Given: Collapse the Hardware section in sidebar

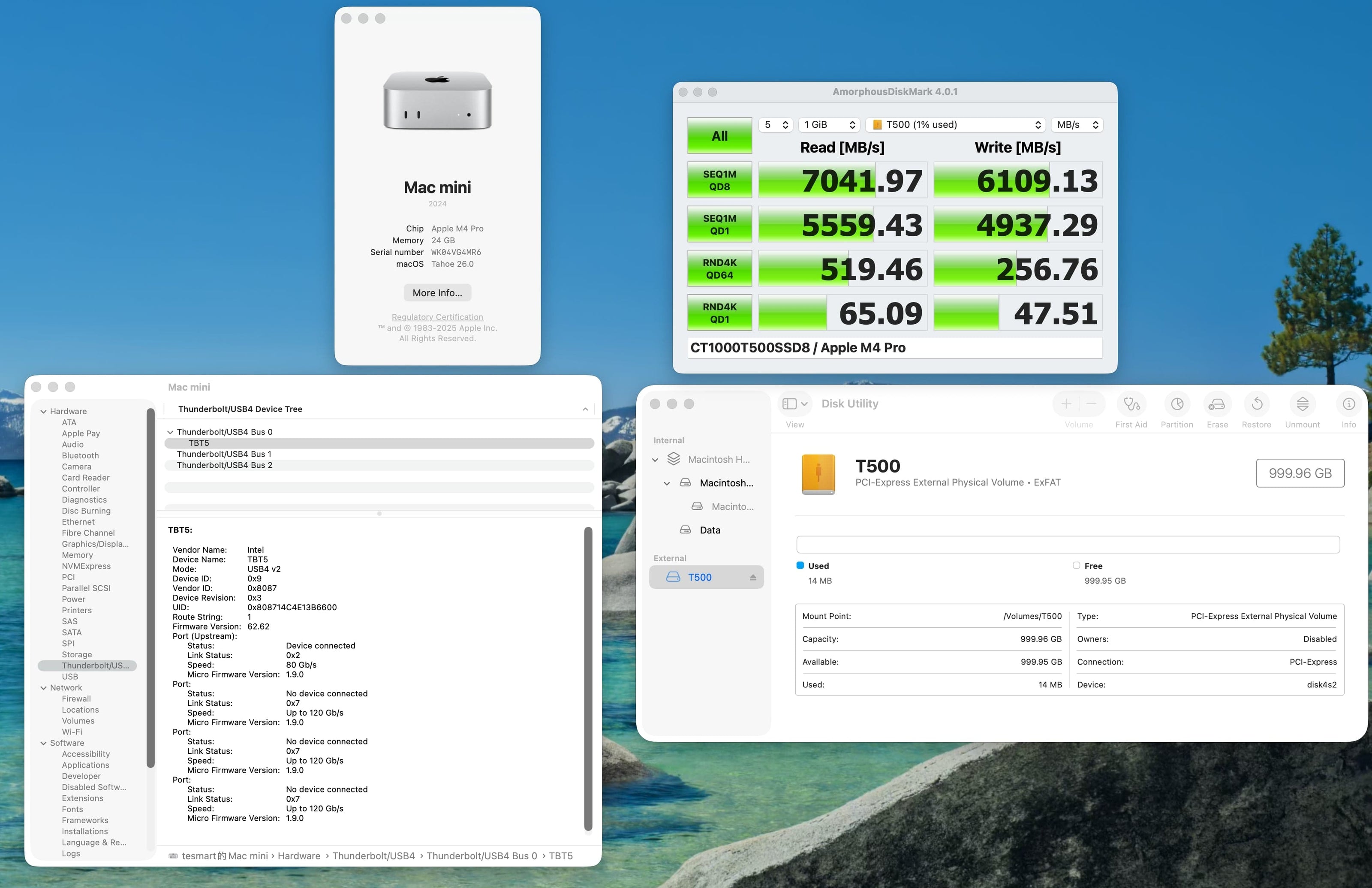Looking at the screenshot, I should click(43, 412).
